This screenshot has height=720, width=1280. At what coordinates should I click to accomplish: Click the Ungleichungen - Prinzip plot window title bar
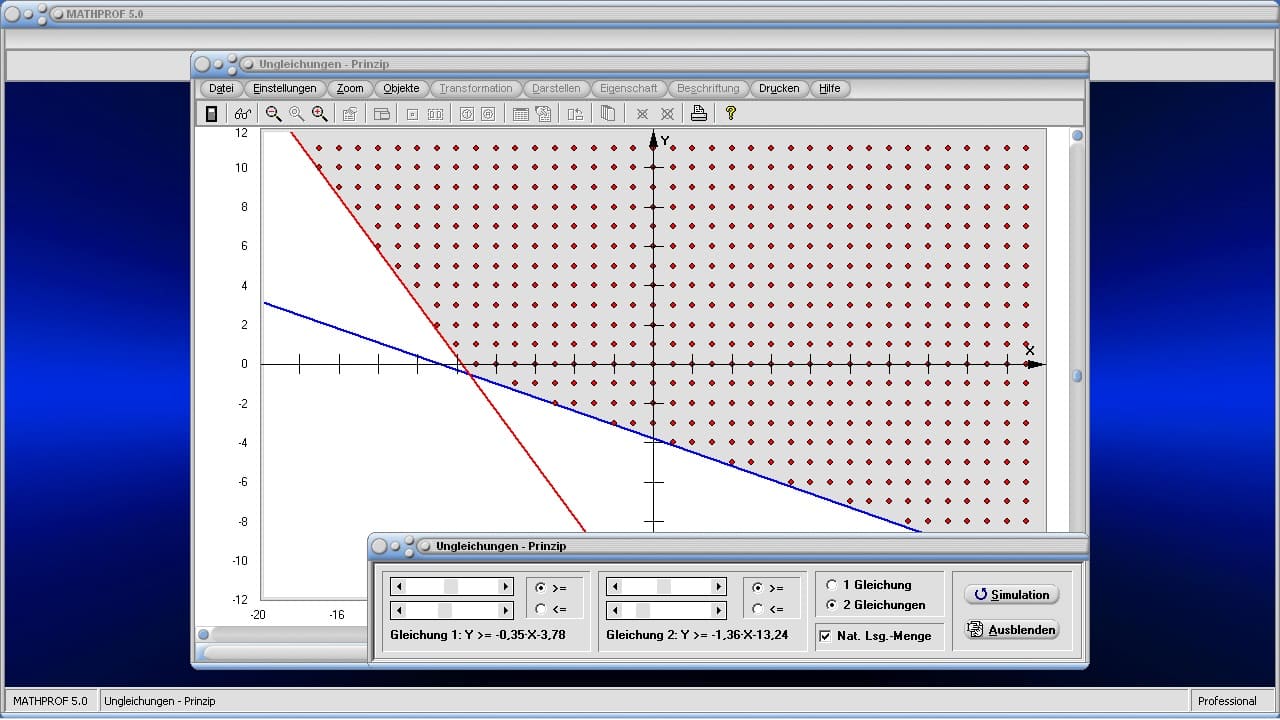click(640, 64)
